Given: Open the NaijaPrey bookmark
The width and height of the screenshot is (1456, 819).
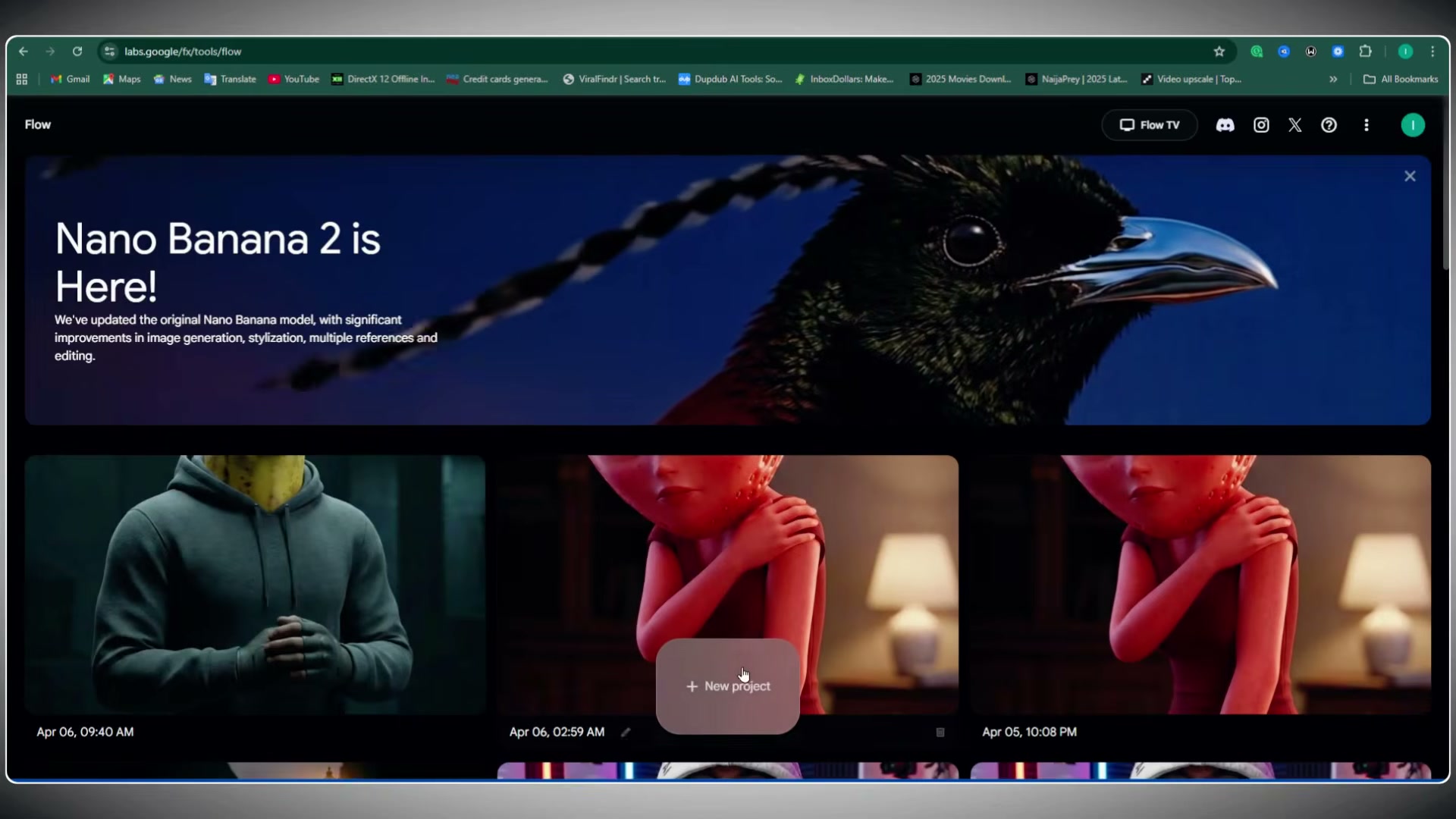Looking at the screenshot, I should [x=1077, y=79].
